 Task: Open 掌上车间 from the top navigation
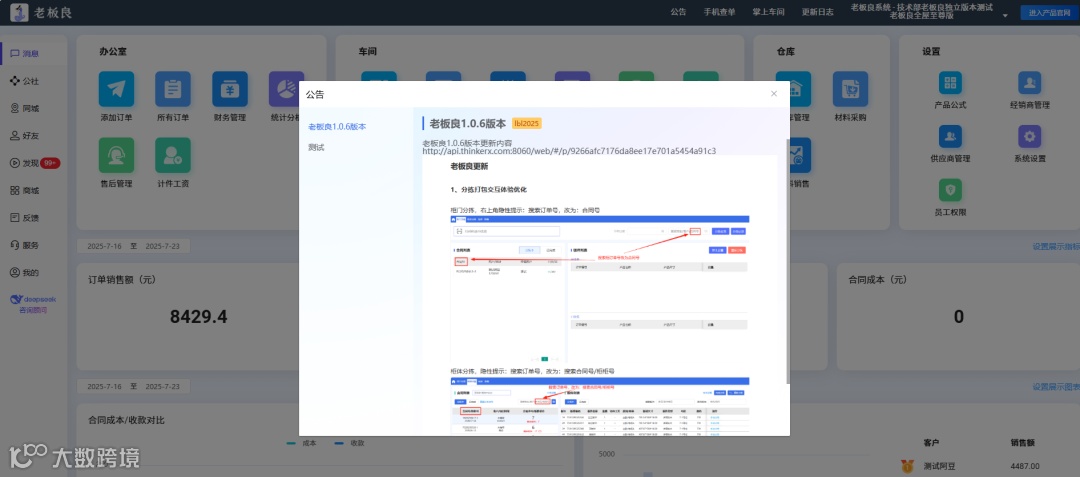coord(768,12)
